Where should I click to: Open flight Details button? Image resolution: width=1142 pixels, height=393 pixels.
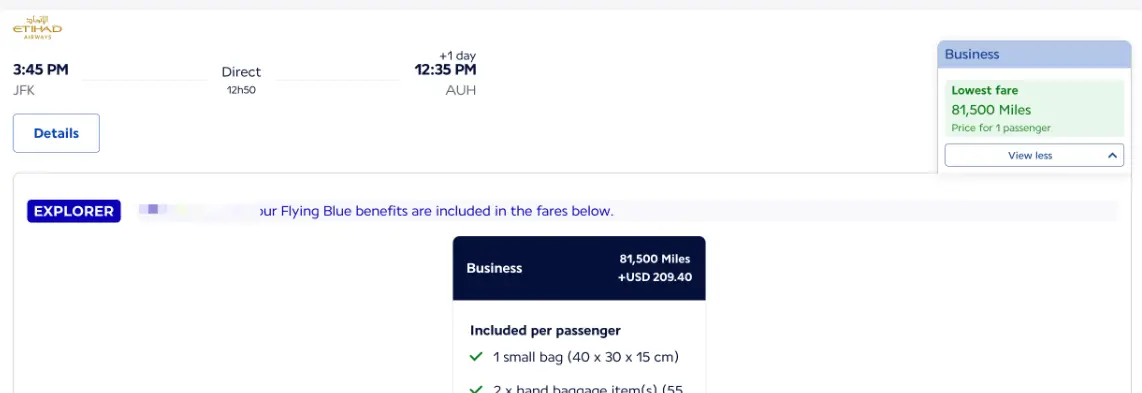[56, 133]
